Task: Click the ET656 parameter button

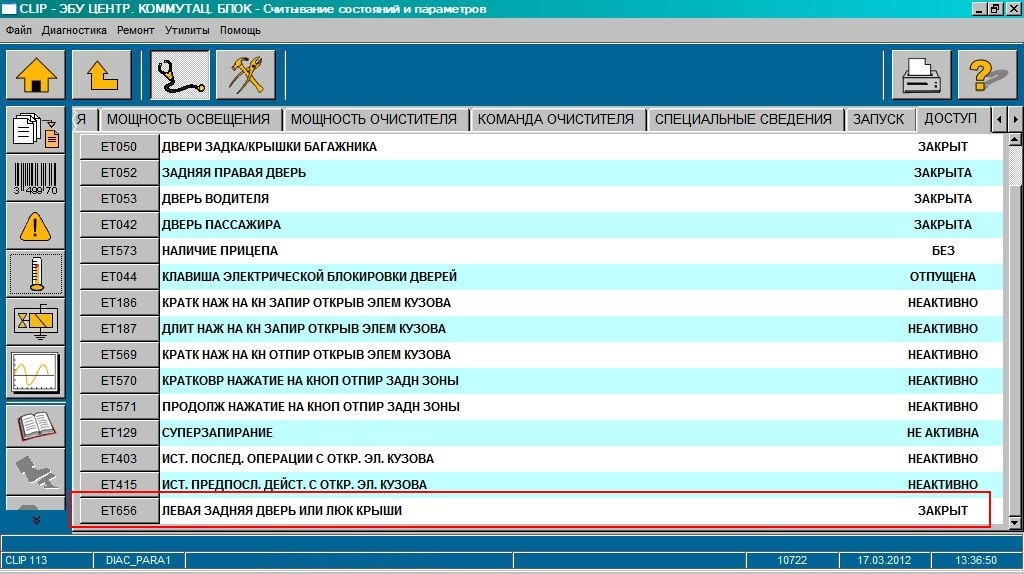Action: tap(119, 511)
